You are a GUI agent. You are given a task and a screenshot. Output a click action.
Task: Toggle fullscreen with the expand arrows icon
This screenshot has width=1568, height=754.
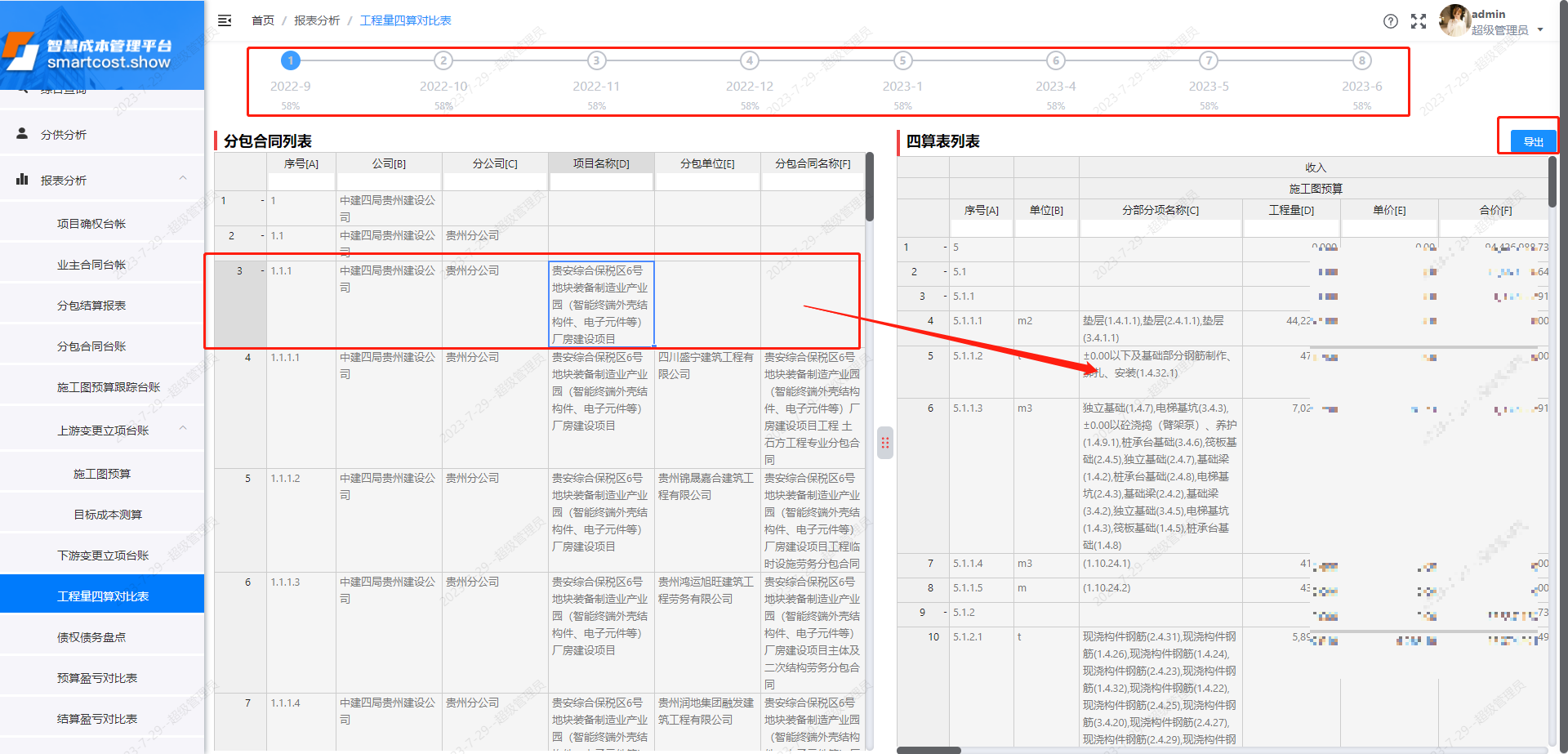(1419, 22)
